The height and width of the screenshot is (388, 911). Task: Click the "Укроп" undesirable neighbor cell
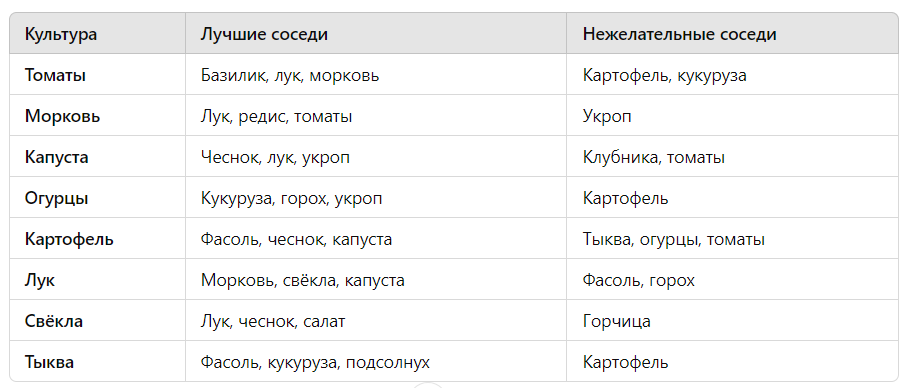607,116
